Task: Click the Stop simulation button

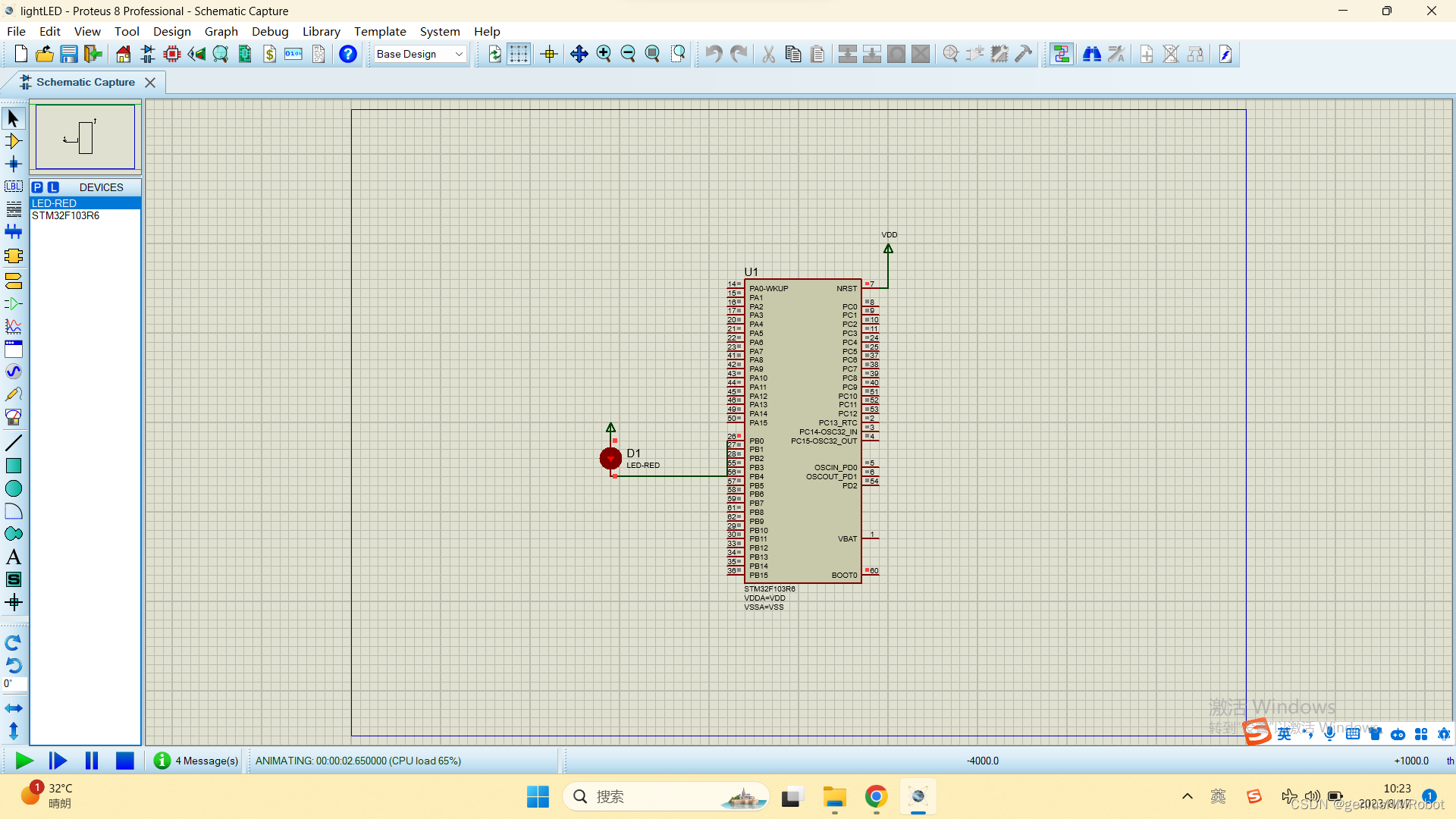Action: (x=125, y=761)
